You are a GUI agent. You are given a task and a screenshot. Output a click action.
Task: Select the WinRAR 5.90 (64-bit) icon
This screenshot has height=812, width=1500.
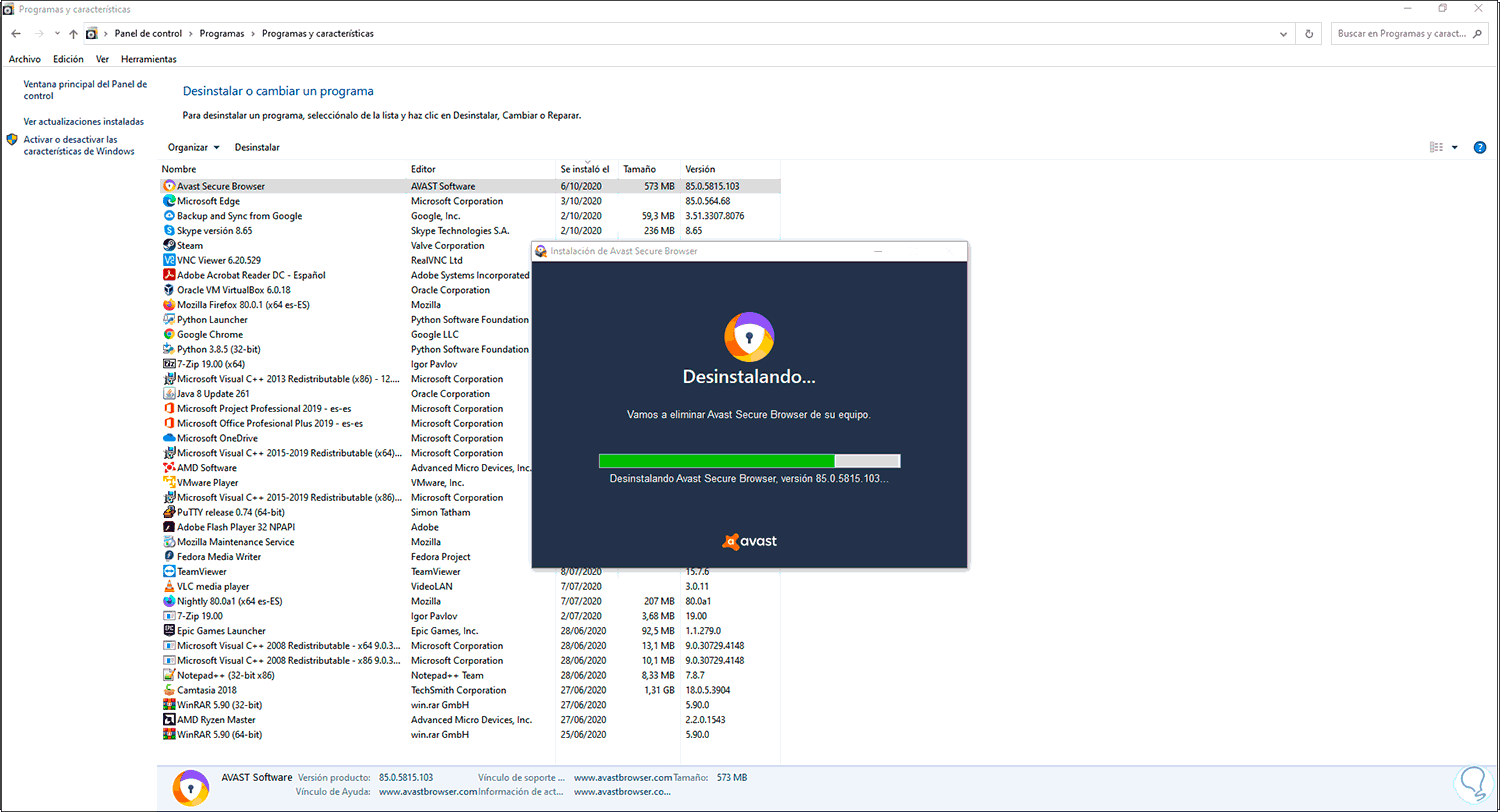coord(169,734)
